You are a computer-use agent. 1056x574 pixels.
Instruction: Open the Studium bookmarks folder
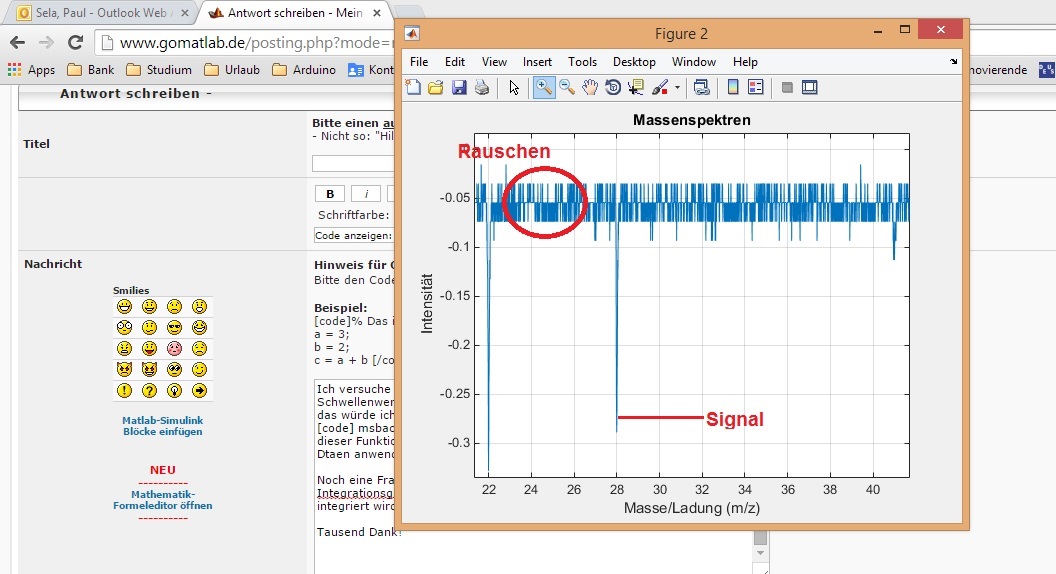(161, 70)
